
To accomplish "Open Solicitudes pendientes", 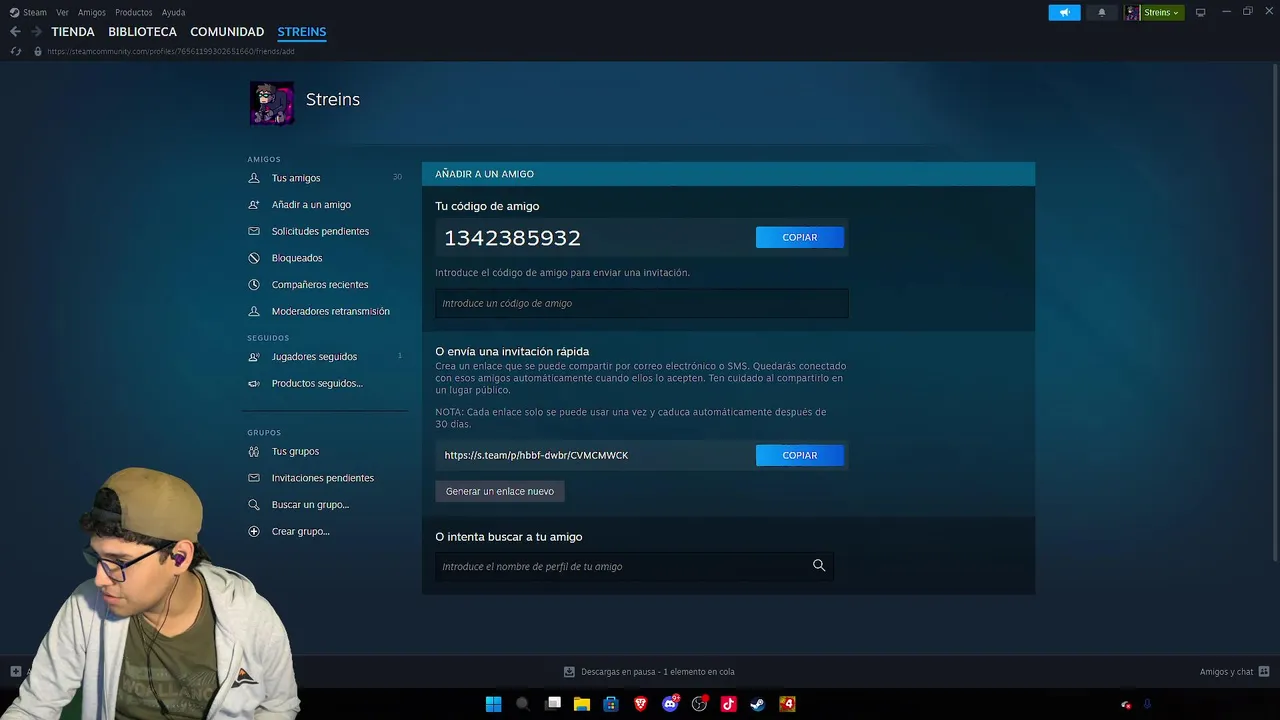I will pos(320,231).
